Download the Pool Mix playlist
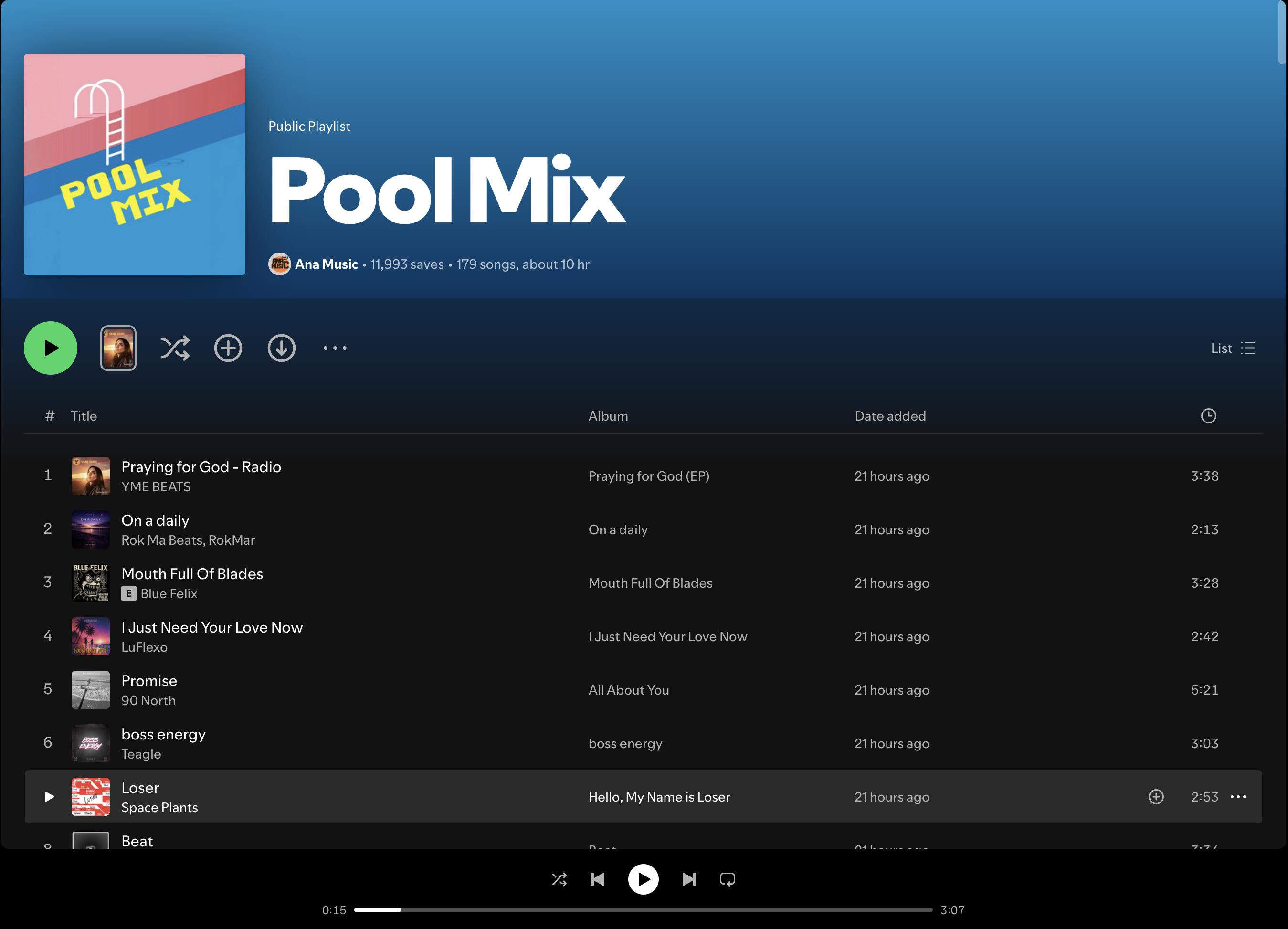Screen dimensions: 1288x929 click(282, 348)
